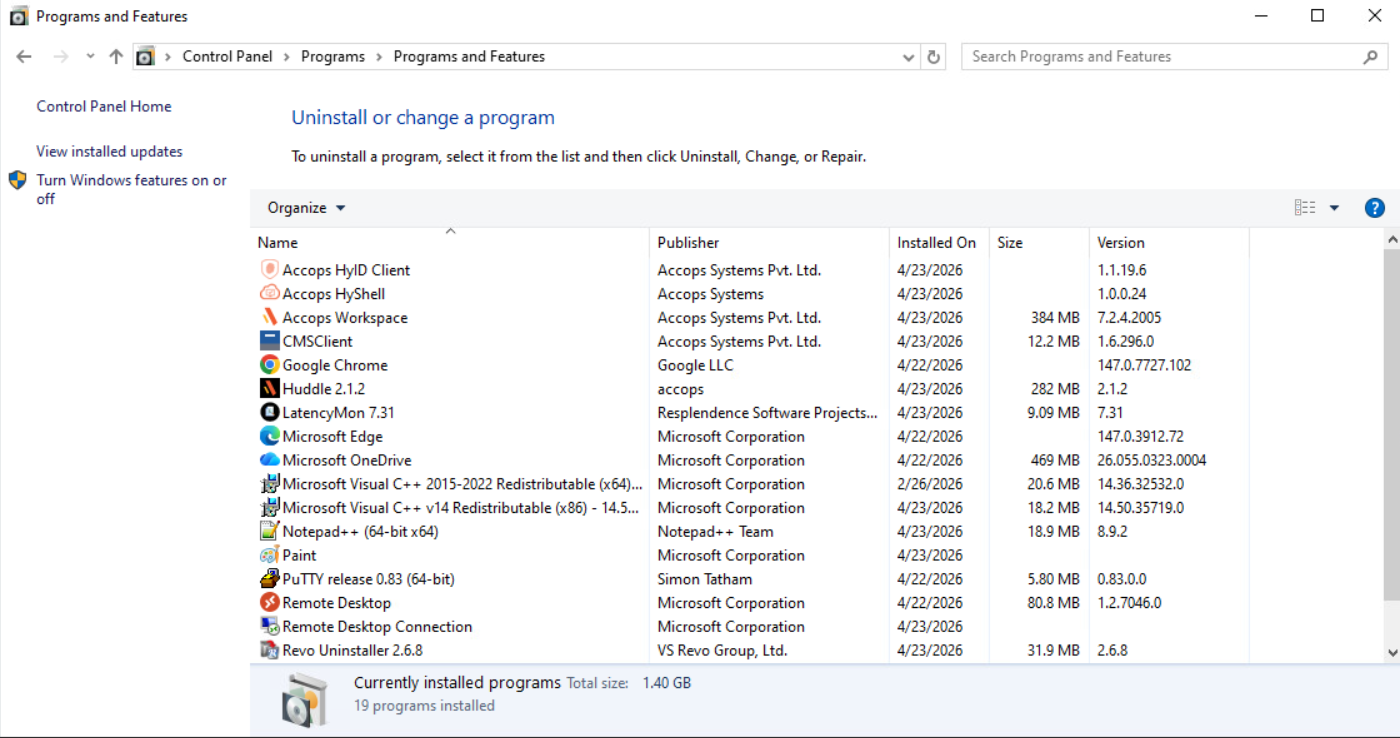Viewport: 1400px width, 738px height.
Task: Open Turn Windows features on or off
Action: (x=132, y=189)
